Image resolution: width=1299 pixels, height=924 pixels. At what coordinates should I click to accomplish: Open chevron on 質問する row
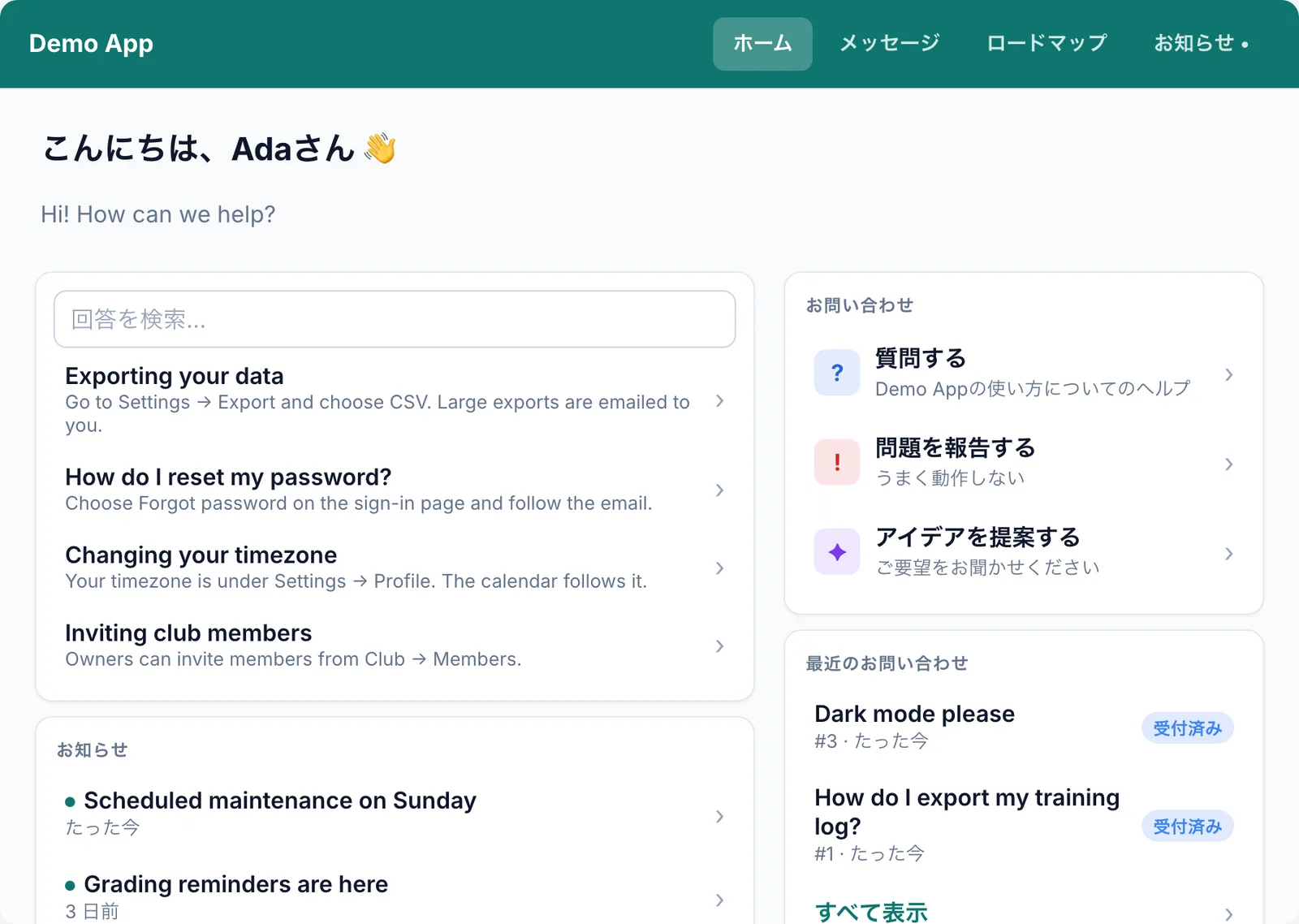click(x=1229, y=374)
